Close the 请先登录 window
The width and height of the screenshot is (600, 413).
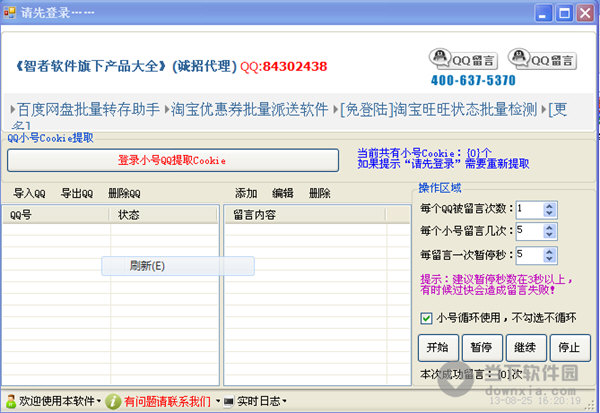(x=585, y=13)
